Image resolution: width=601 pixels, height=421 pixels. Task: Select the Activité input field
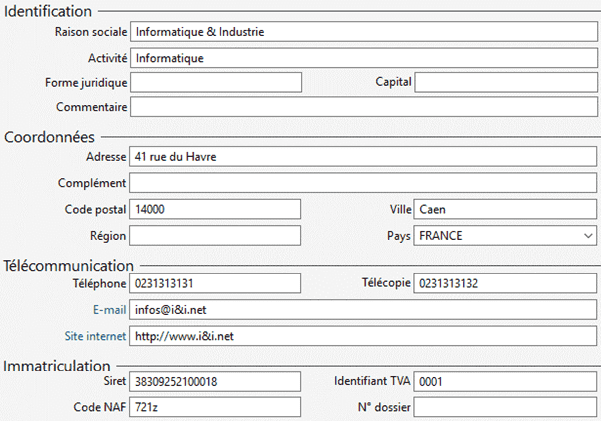tap(363, 58)
